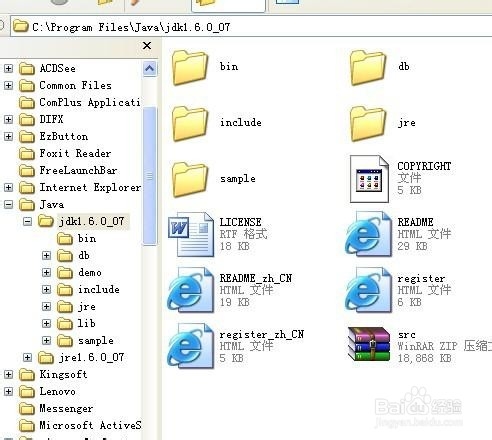Click the 'LICENSE' file name text
This screenshot has height=440, width=492.
pyautogui.click(x=240, y=222)
